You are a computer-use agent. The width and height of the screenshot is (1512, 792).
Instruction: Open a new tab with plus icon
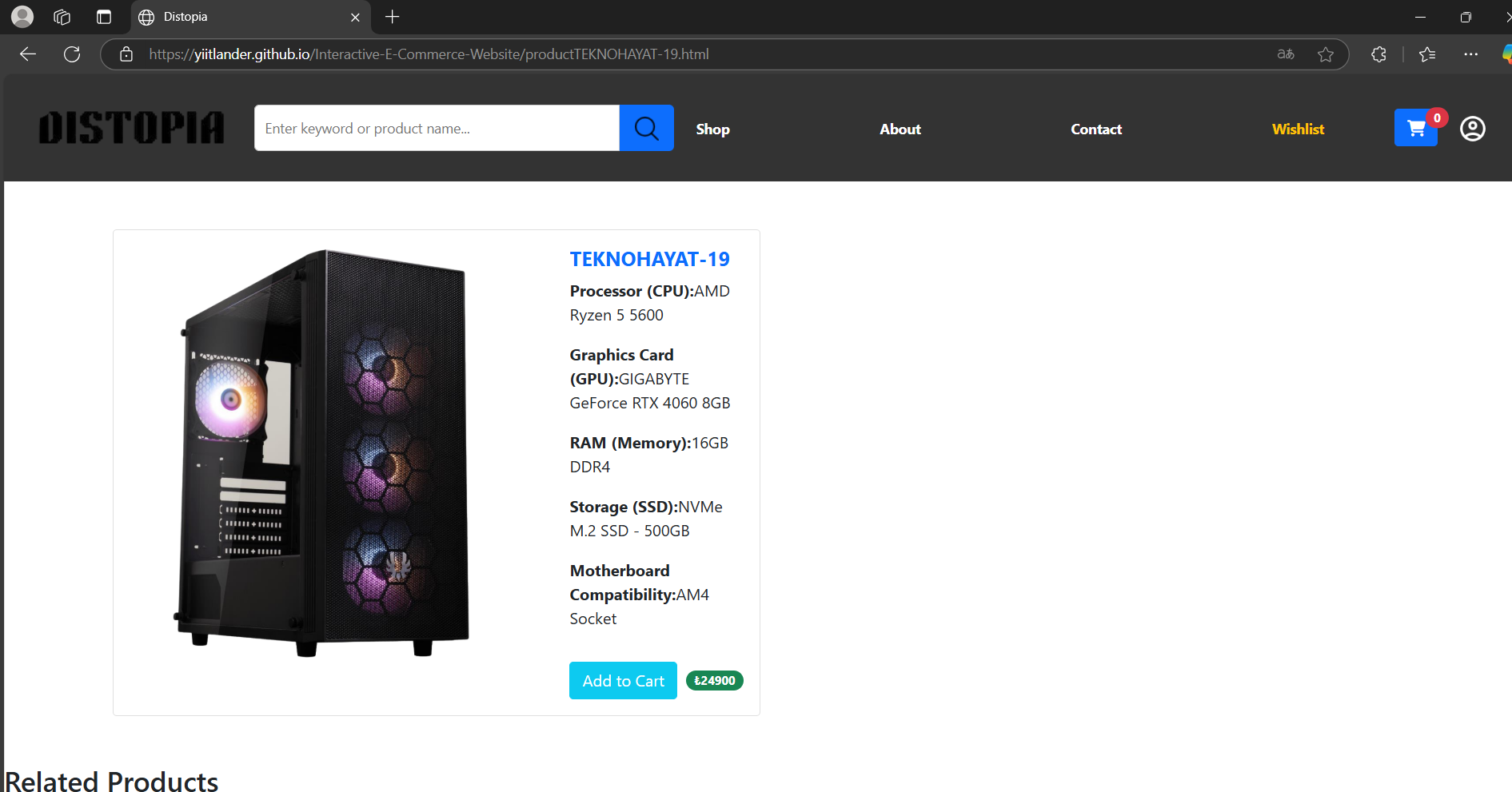pos(392,17)
